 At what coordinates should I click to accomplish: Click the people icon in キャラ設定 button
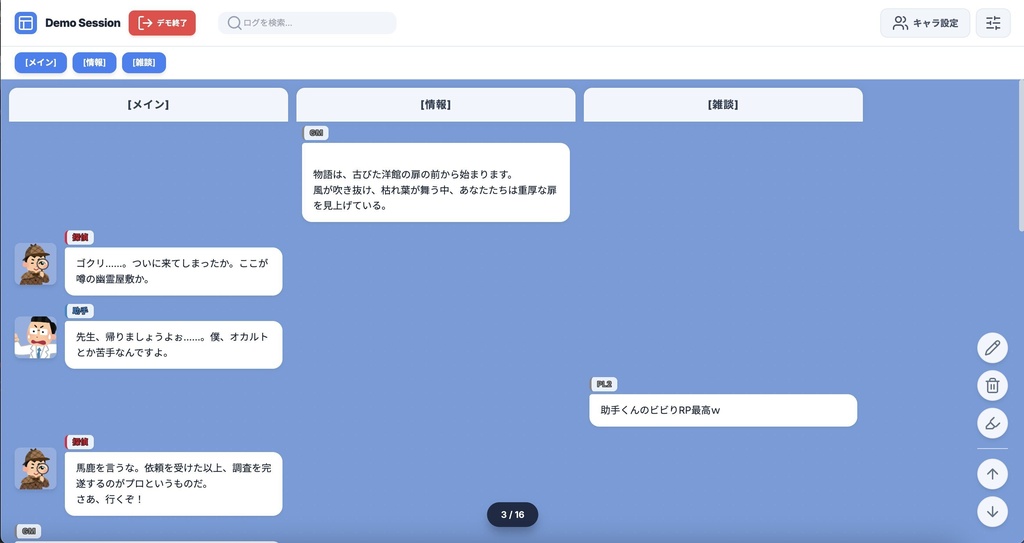(901, 23)
